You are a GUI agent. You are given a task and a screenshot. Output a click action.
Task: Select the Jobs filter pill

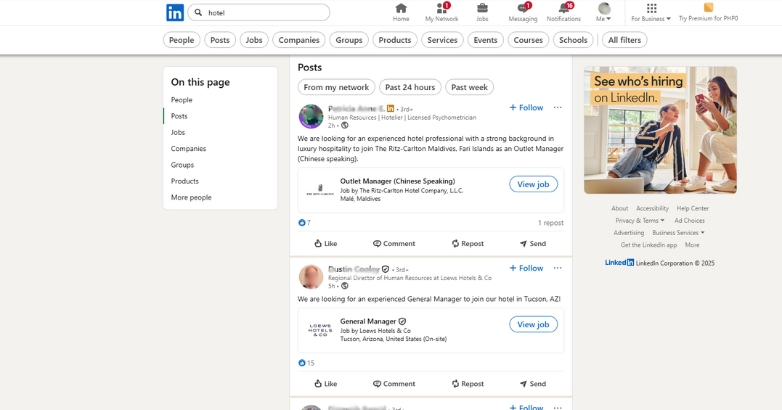[254, 40]
